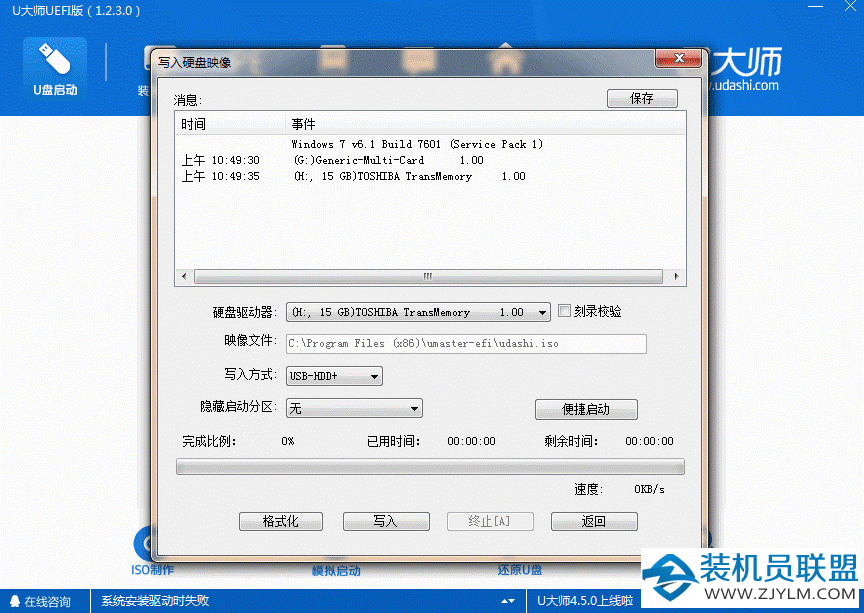This screenshot has height=613, width=864.
Task: Select the Windows 7 Build 7601 log row
Action: pos(430,144)
